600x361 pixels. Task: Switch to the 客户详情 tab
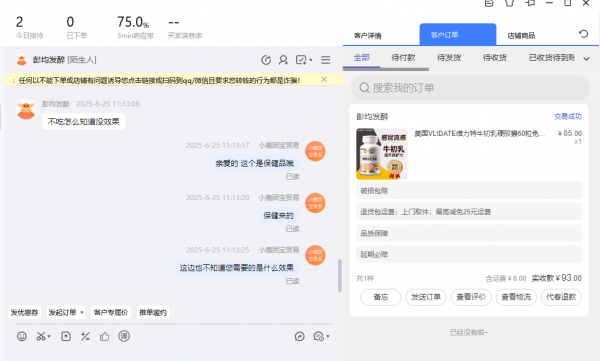367,36
